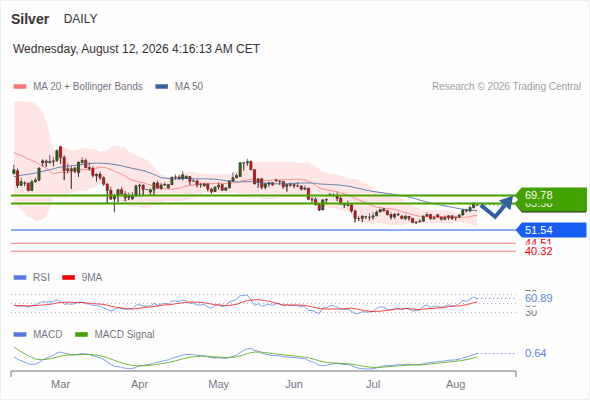Click the RSI value 60.89 label
The image size is (590, 400).
pos(538,298)
